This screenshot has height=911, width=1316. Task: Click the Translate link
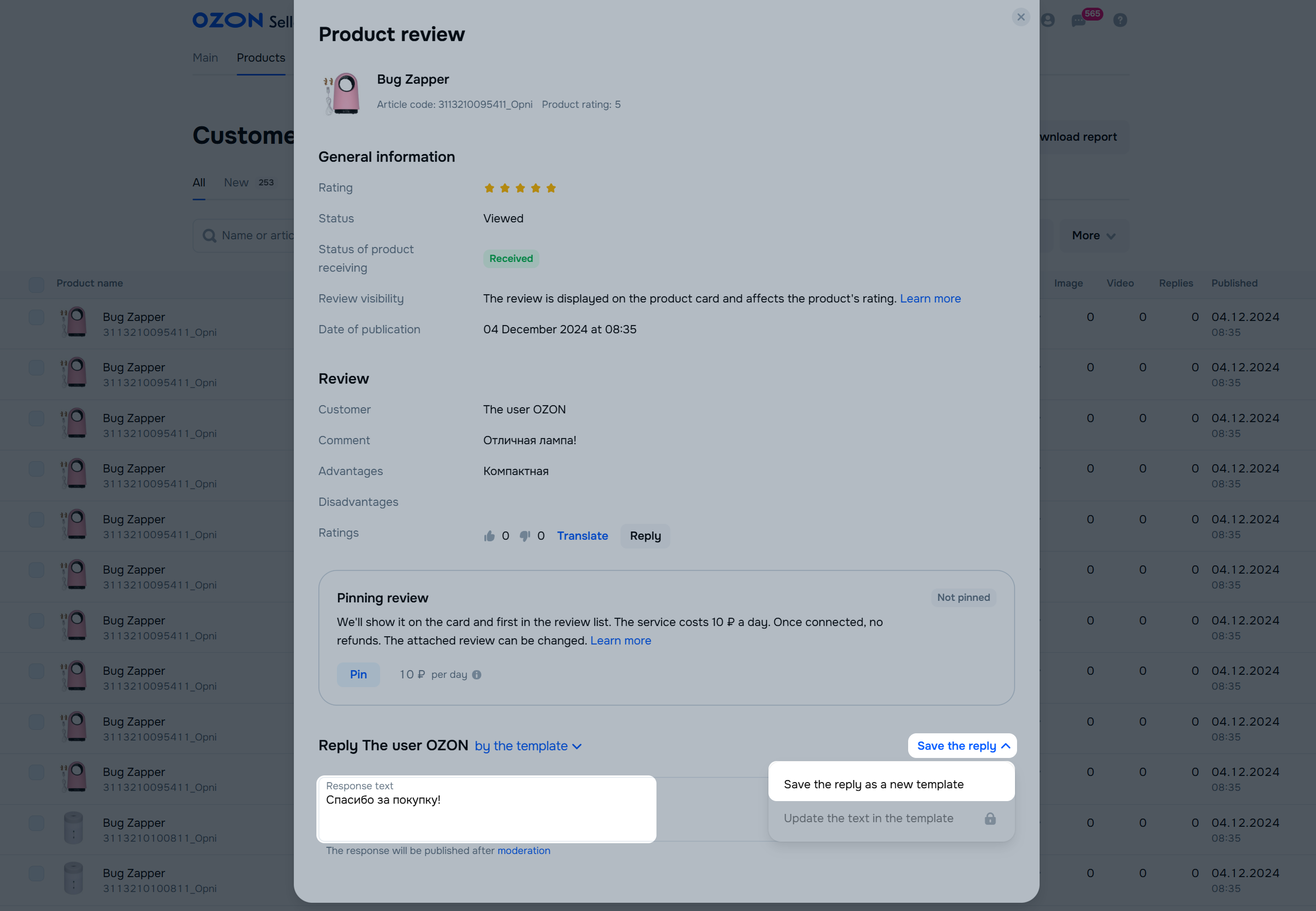point(582,536)
